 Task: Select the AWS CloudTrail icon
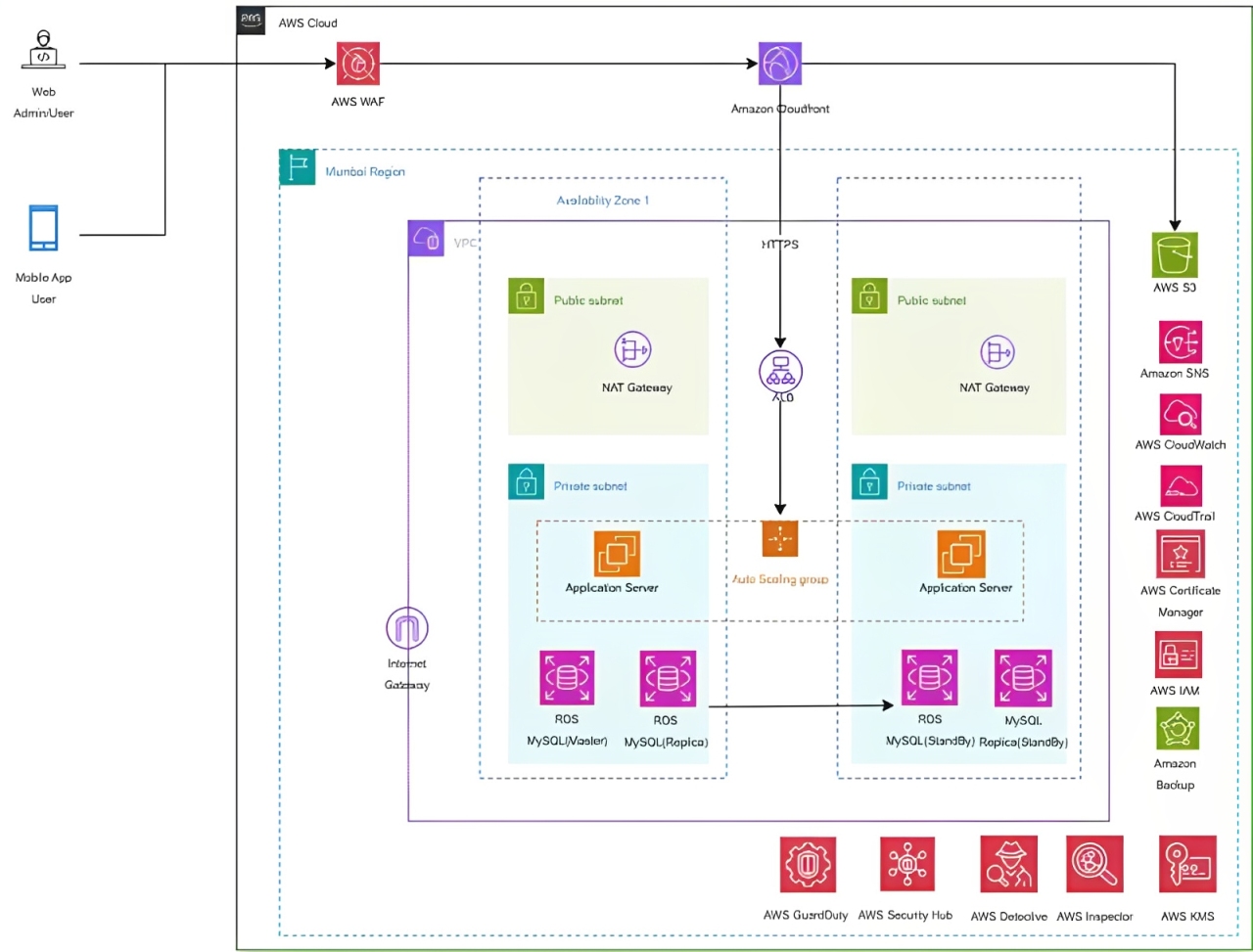[1180, 486]
